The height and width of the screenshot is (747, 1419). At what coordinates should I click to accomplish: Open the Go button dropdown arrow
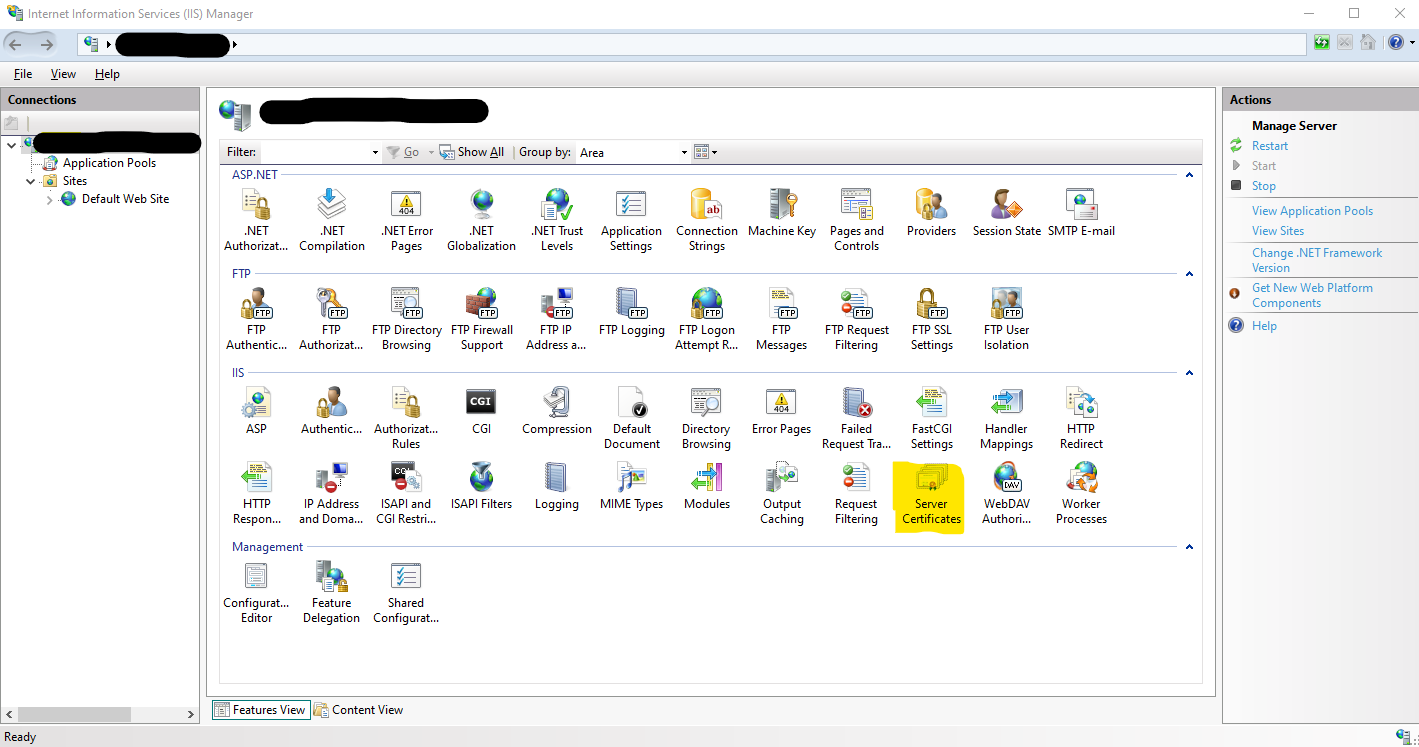431,152
